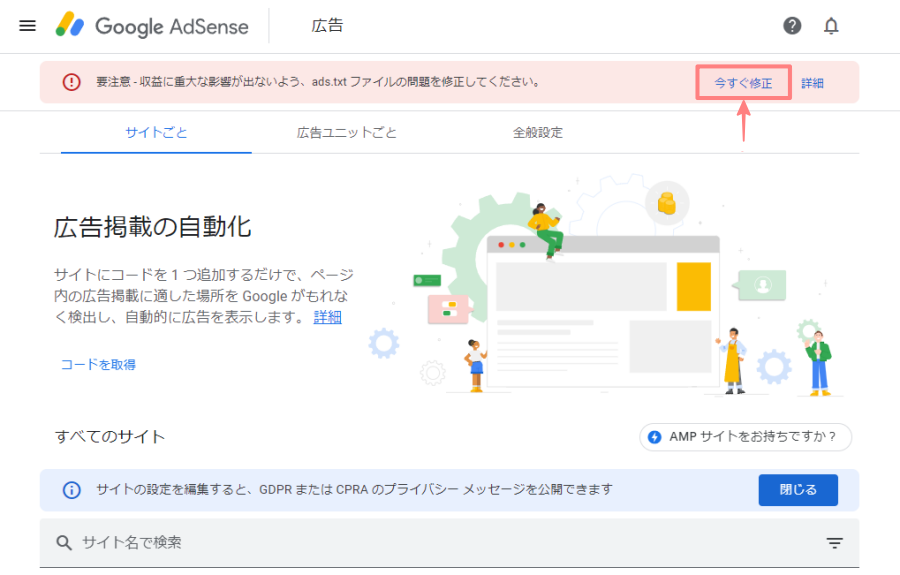Click the すべてのサイト heading
This screenshot has width=900, height=575.
[110, 437]
